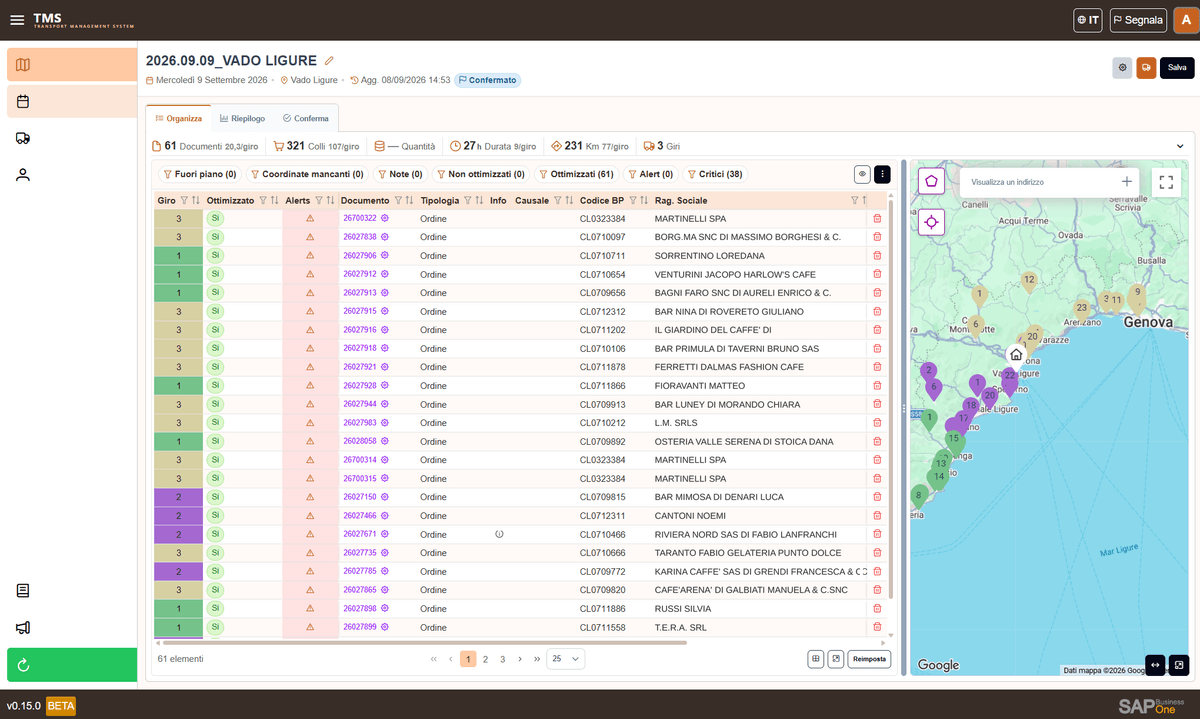Screen dimensions: 1200x719
Task: Go to page 2 of results
Action: tap(485, 659)
